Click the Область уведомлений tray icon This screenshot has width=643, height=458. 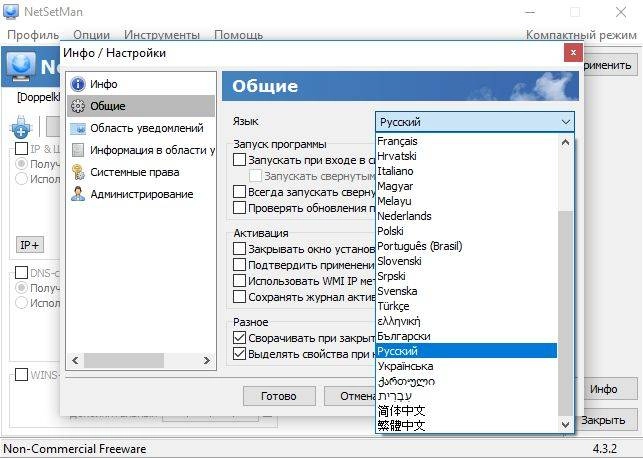[x=78, y=128]
